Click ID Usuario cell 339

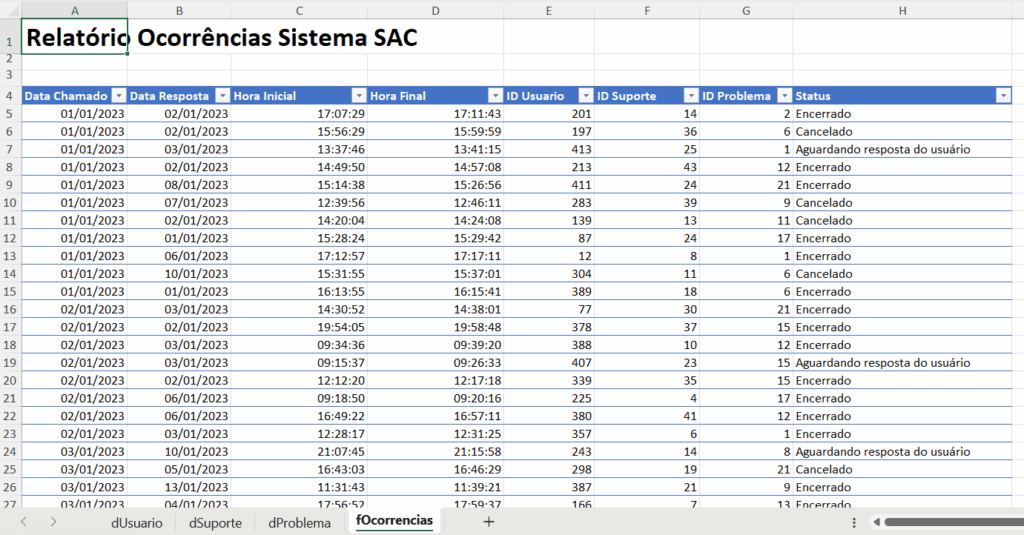(x=581, y=381)
